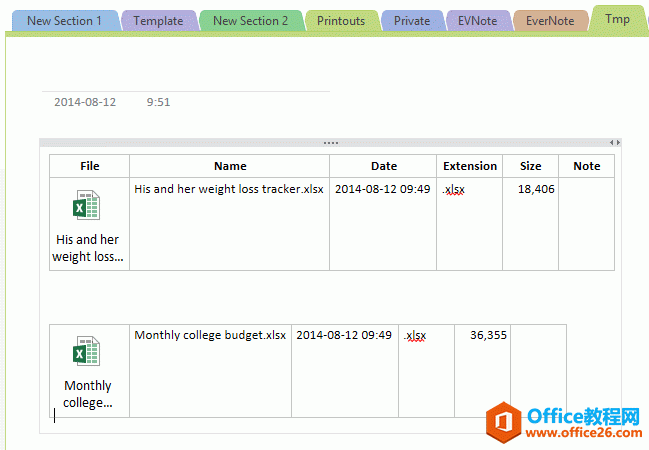This screenshot has width=649, height=450.
Task: Go to the Printouts section tab
Action: tap(341, 20)
